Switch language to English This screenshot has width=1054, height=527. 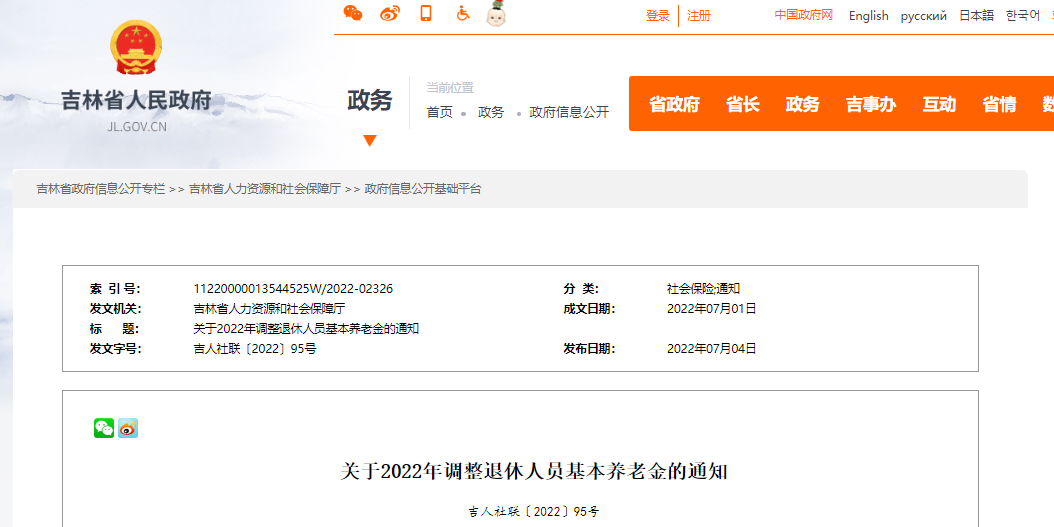pyautogui.click(x=868, y=15)
